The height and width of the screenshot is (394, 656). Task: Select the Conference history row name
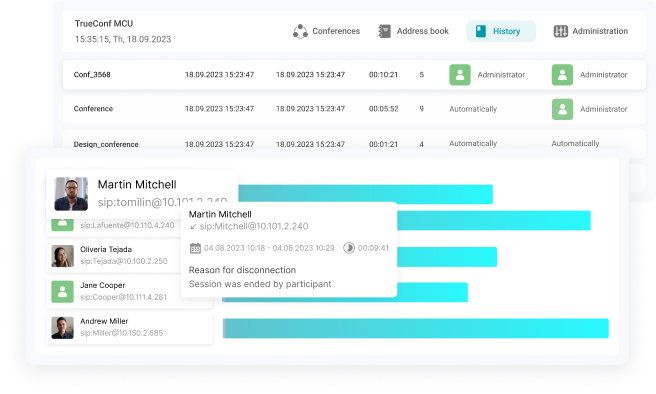93,109
